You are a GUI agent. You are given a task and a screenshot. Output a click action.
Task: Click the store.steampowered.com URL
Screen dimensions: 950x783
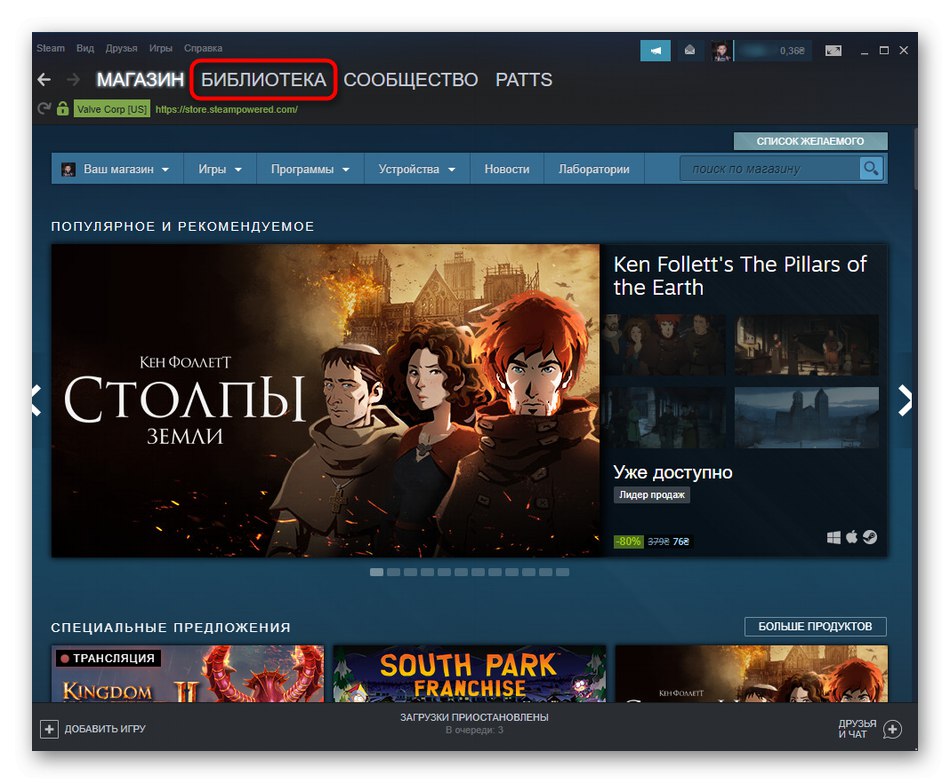(227, 110)
